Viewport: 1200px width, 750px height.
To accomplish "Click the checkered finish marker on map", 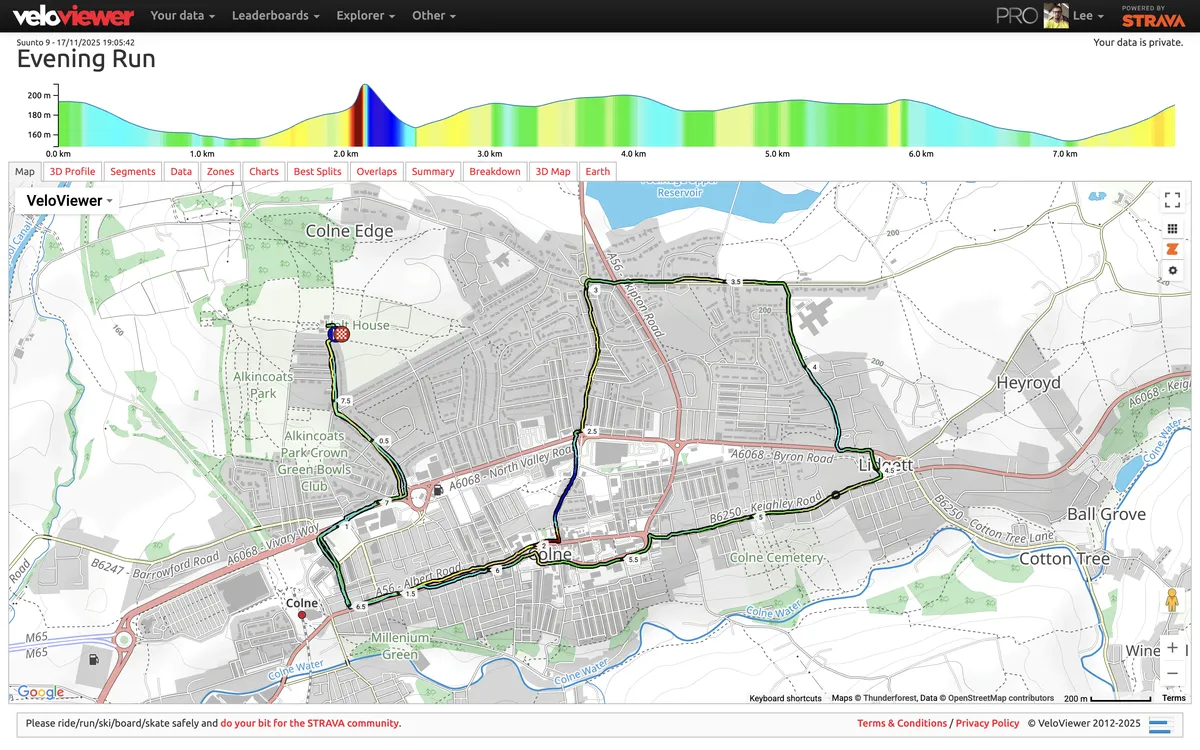I will click(341, 335).
